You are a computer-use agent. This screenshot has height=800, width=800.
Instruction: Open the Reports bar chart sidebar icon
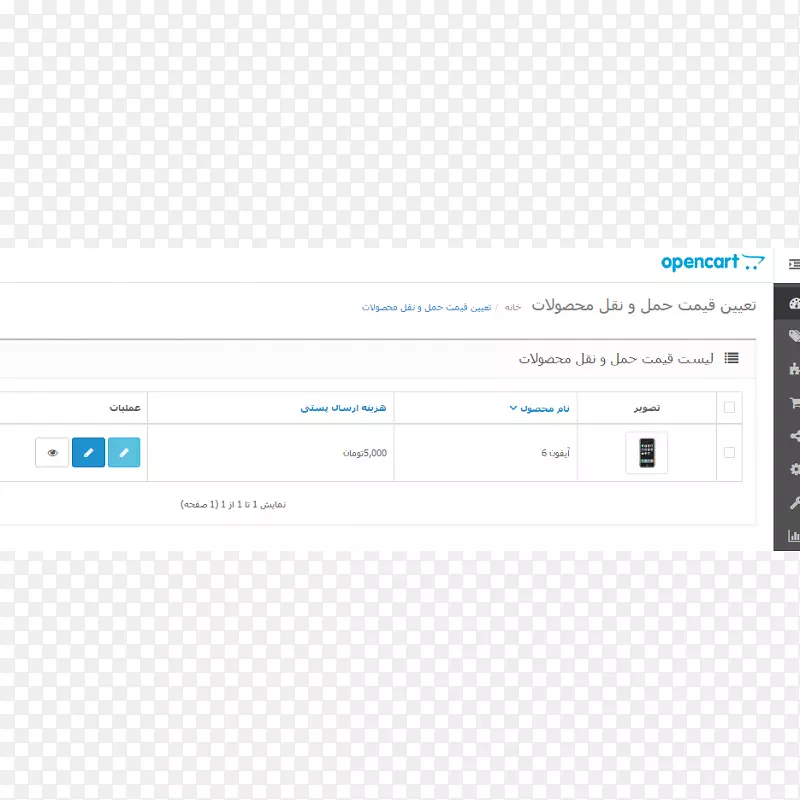coord(794,535)
